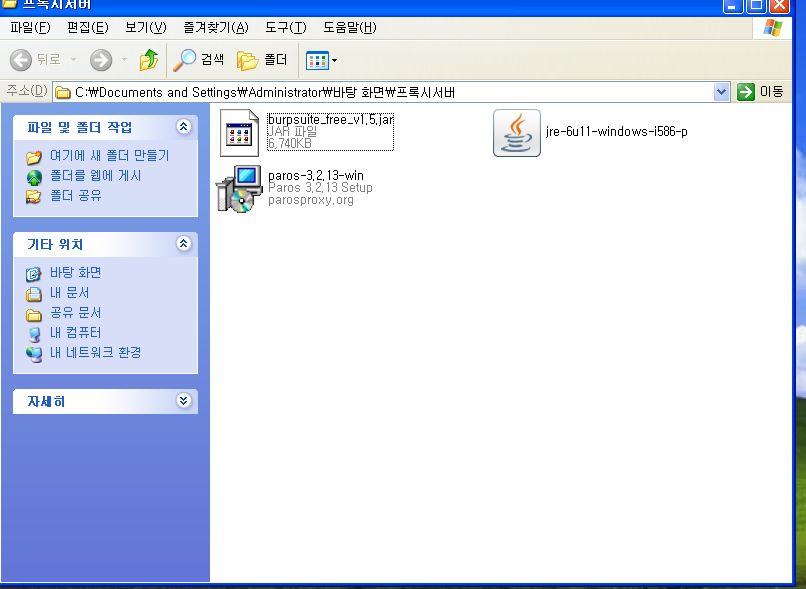Open the 검색 search tool
The image size is (806, 589).
point(198,60)
